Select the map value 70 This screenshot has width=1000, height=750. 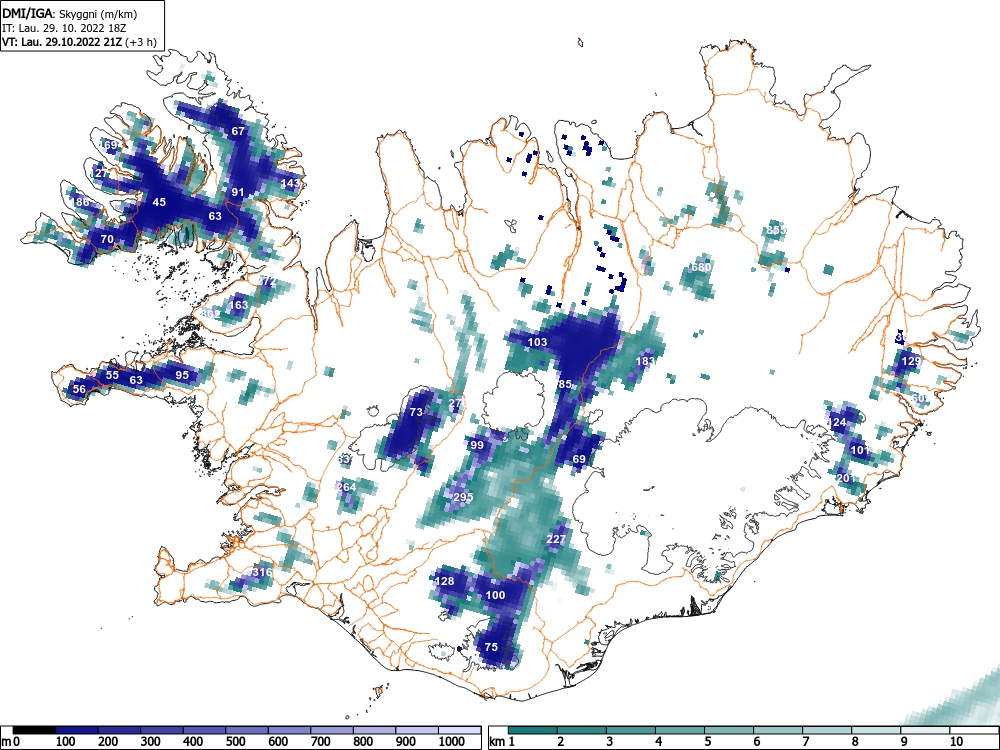pyautogui.click(x=107, y=240)
